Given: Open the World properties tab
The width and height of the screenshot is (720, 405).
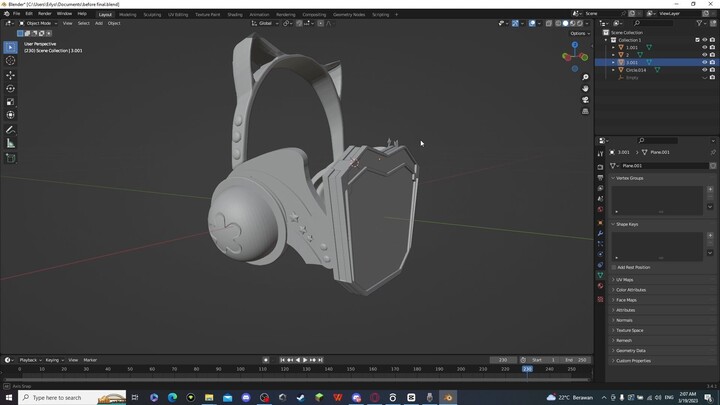Looking at the screenshot, I should pos(600,209).
